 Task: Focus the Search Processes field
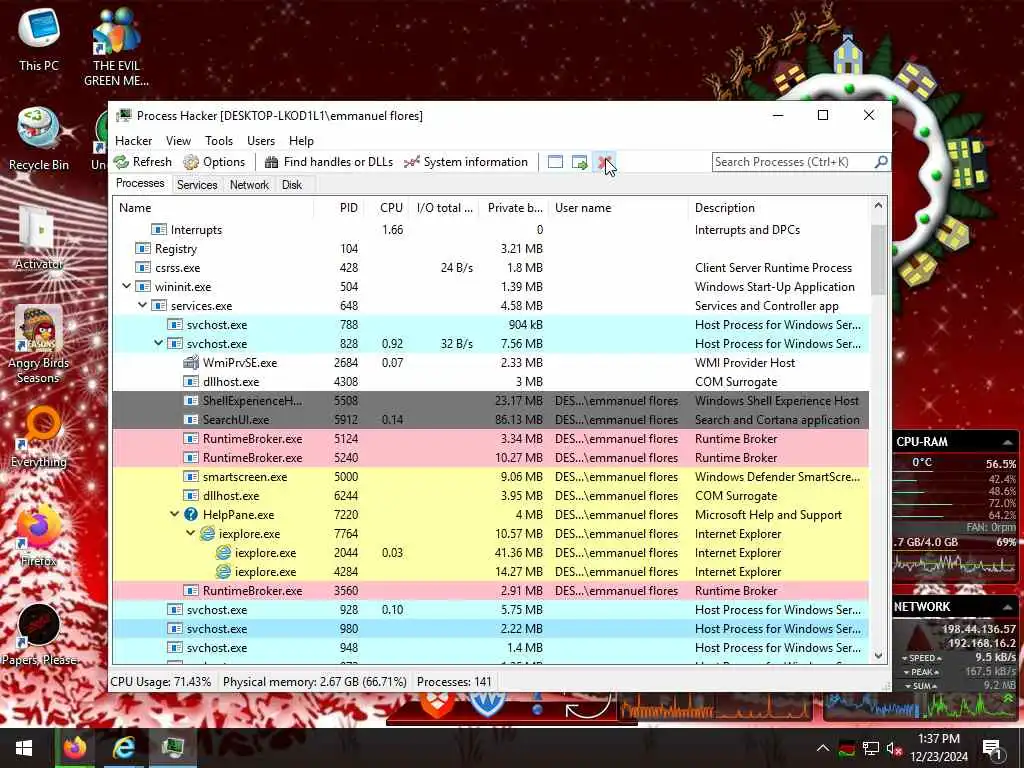coord(793,162)
